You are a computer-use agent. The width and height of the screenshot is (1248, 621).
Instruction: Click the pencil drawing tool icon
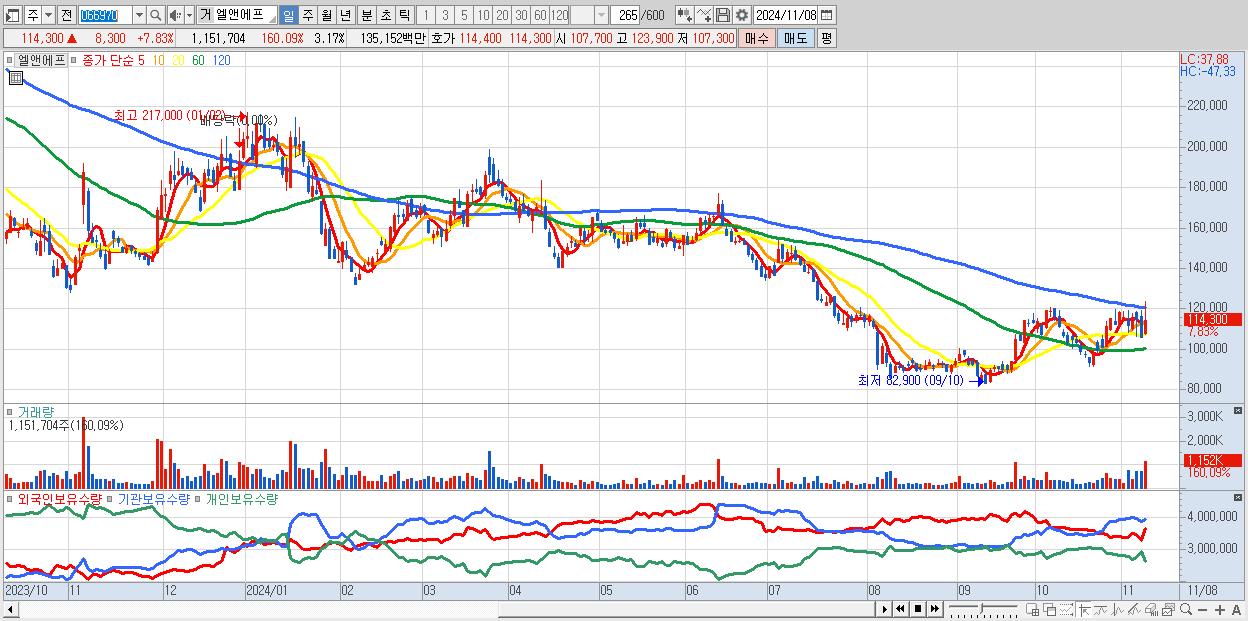tap(1135, 609)
